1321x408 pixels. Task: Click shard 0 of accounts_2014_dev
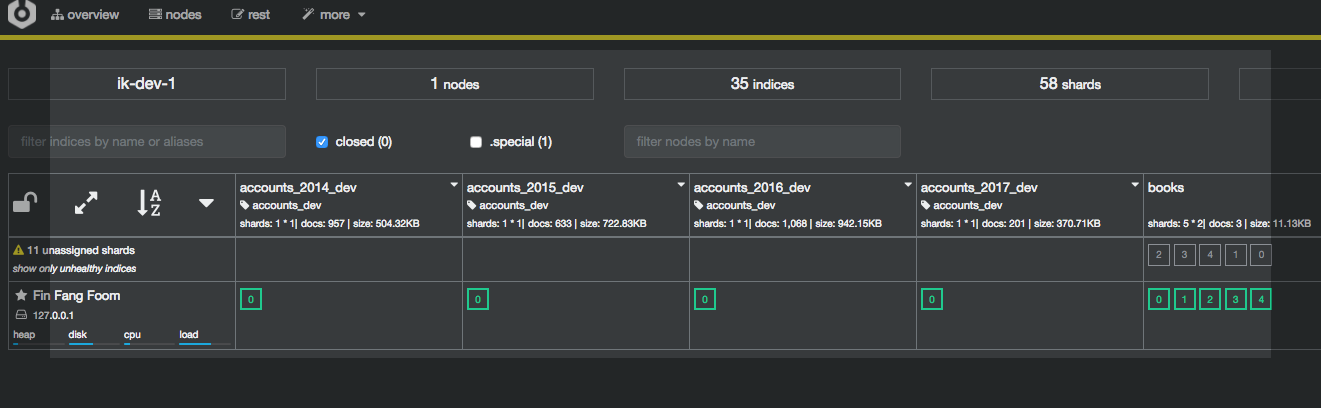251,299
